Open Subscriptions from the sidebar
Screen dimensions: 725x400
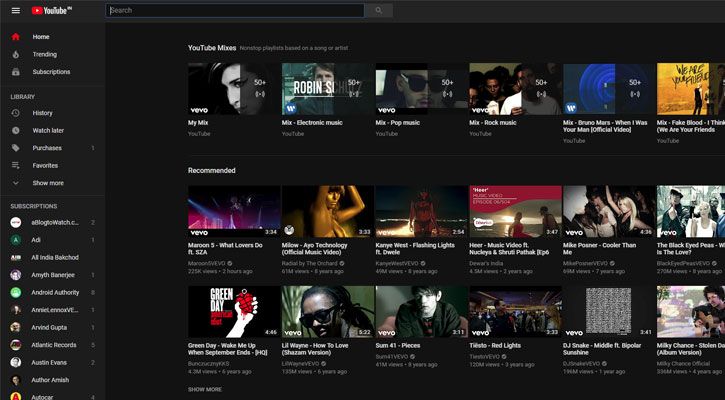[52, 72]
